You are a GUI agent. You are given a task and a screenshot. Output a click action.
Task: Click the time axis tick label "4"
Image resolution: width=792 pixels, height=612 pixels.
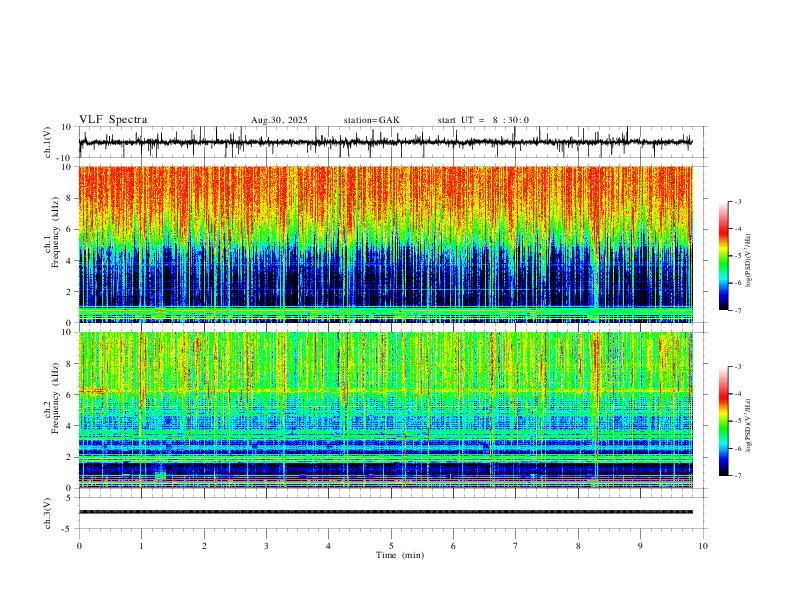pos(328,546)
